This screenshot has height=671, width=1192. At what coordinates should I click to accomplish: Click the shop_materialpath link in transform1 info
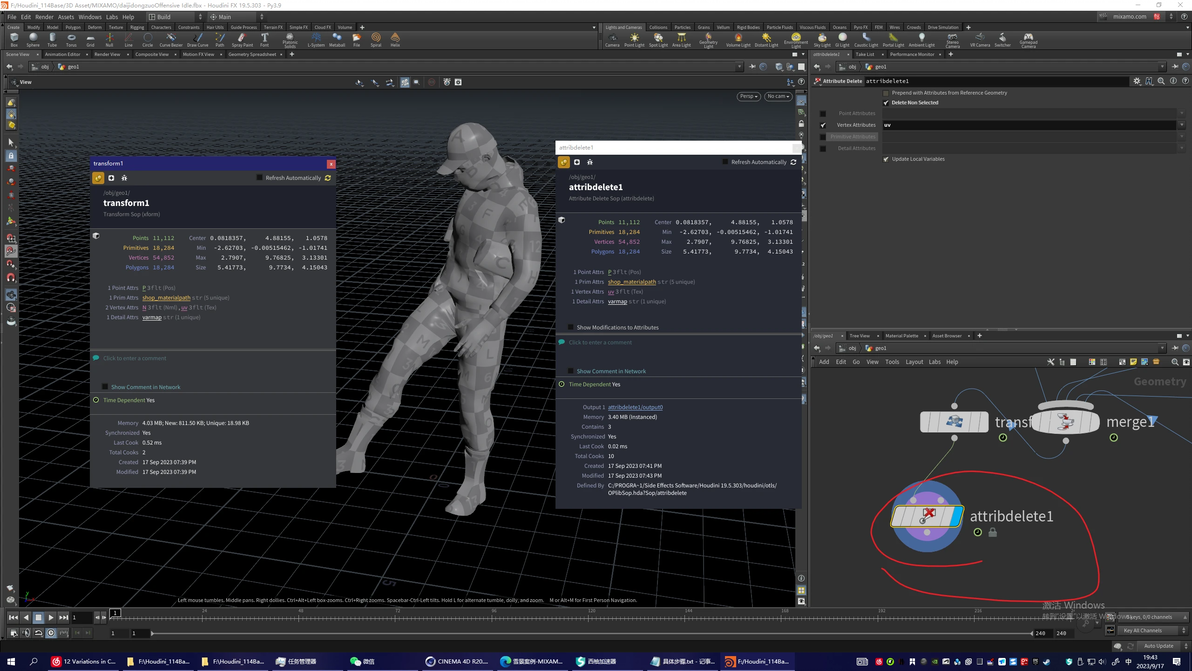point(166,298)
